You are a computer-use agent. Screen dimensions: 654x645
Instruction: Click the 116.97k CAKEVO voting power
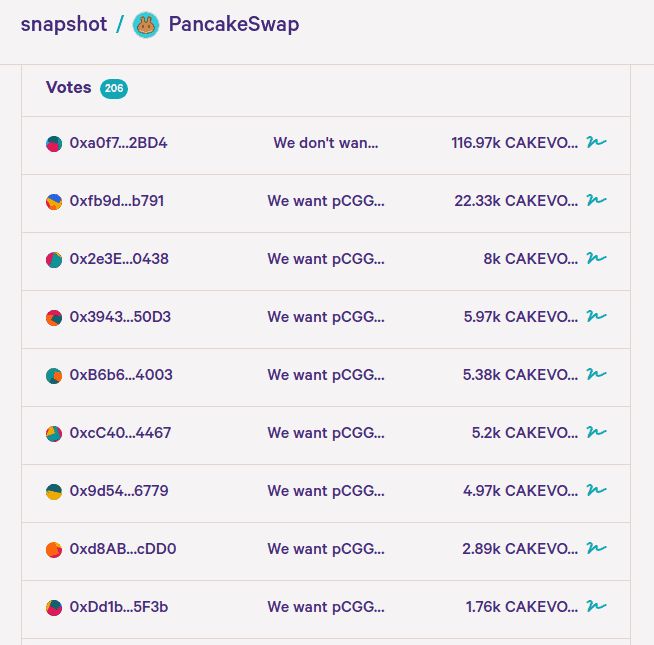pyautogui.click(x=514, y=143)
